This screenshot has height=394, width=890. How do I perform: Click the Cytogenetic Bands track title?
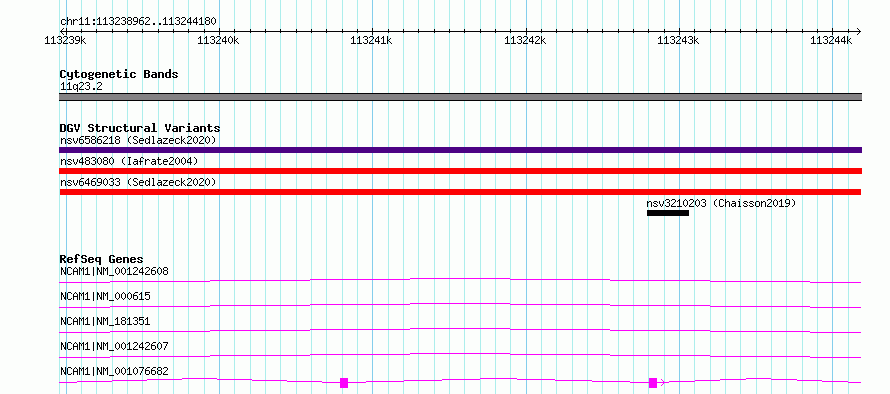click(x=119, y=74)
